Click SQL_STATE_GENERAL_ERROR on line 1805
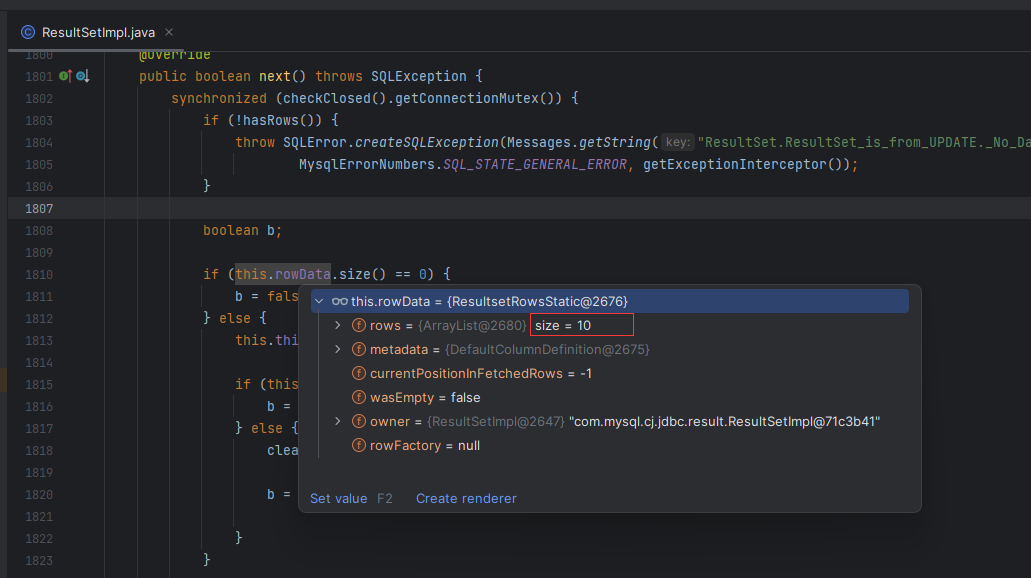 point(535,164)
